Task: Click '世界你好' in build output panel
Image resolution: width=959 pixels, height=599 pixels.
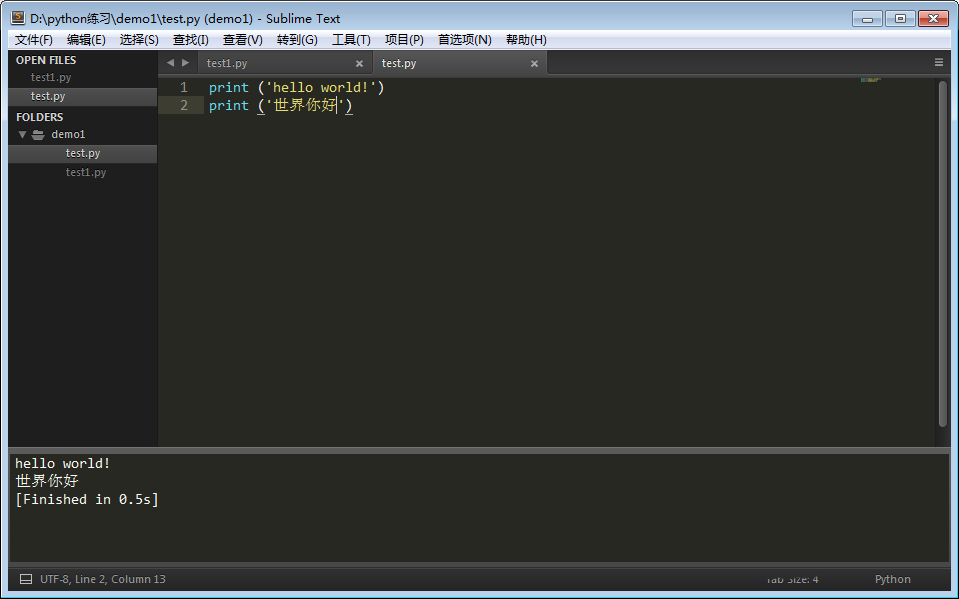Action: [47, 481]
